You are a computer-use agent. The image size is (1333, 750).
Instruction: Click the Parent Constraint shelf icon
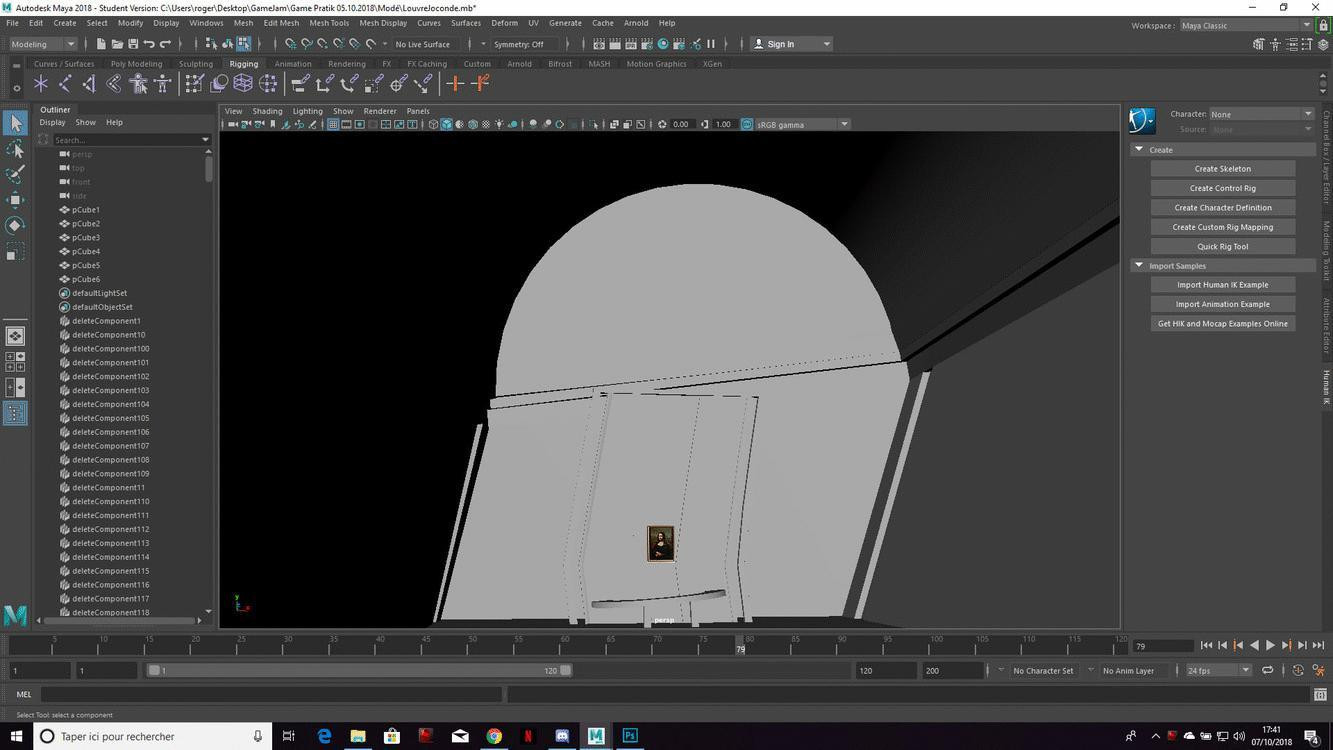coord(299,84)
